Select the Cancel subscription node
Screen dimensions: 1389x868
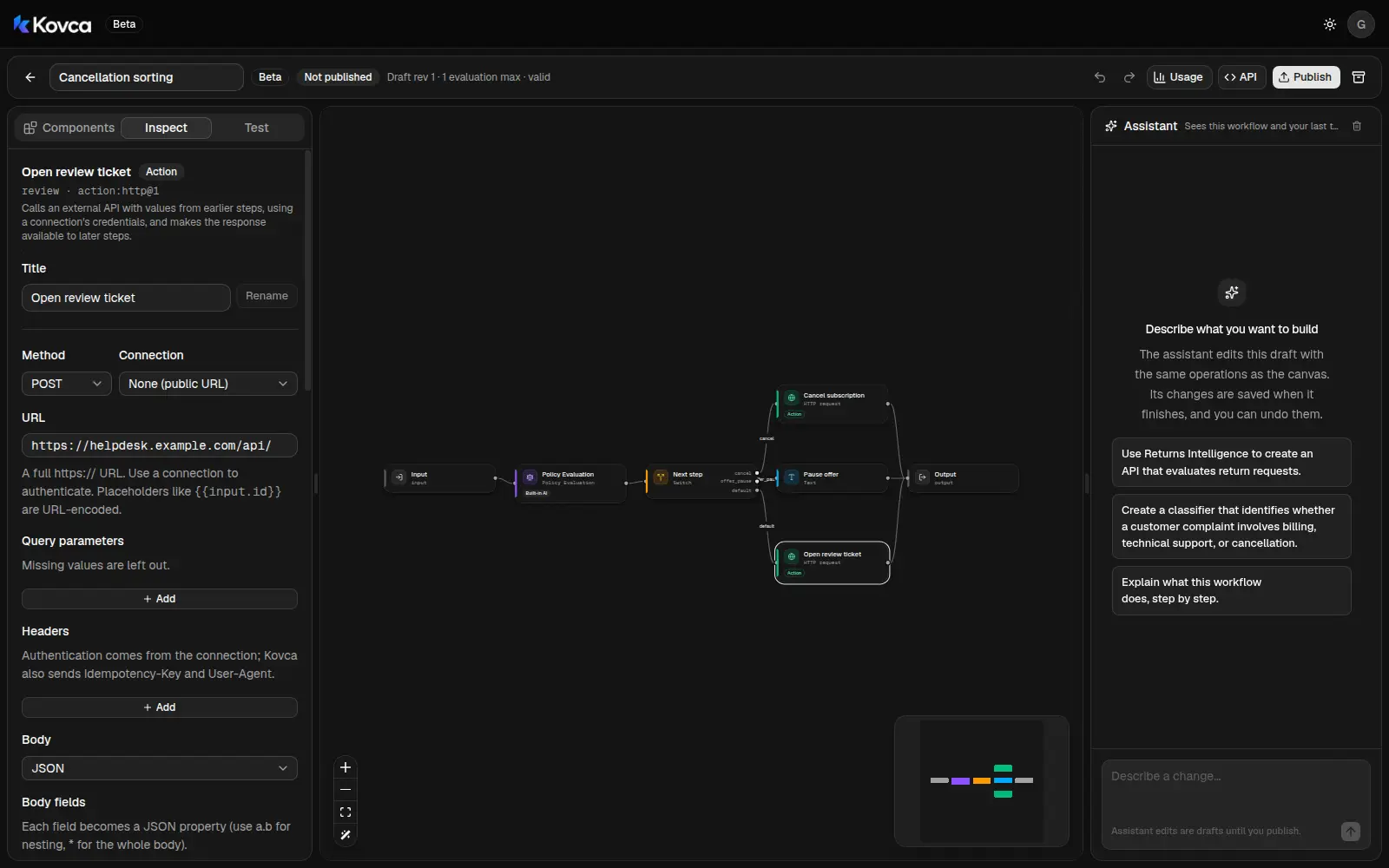point(833,404)
